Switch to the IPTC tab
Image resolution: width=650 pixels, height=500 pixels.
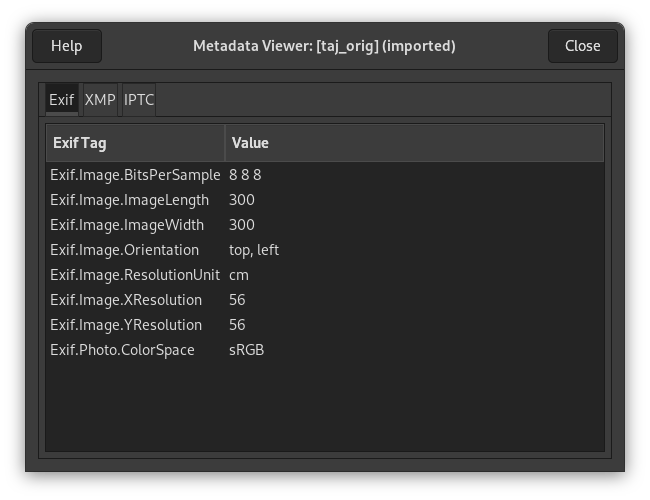pyautogui.click(x=138, y=100)
